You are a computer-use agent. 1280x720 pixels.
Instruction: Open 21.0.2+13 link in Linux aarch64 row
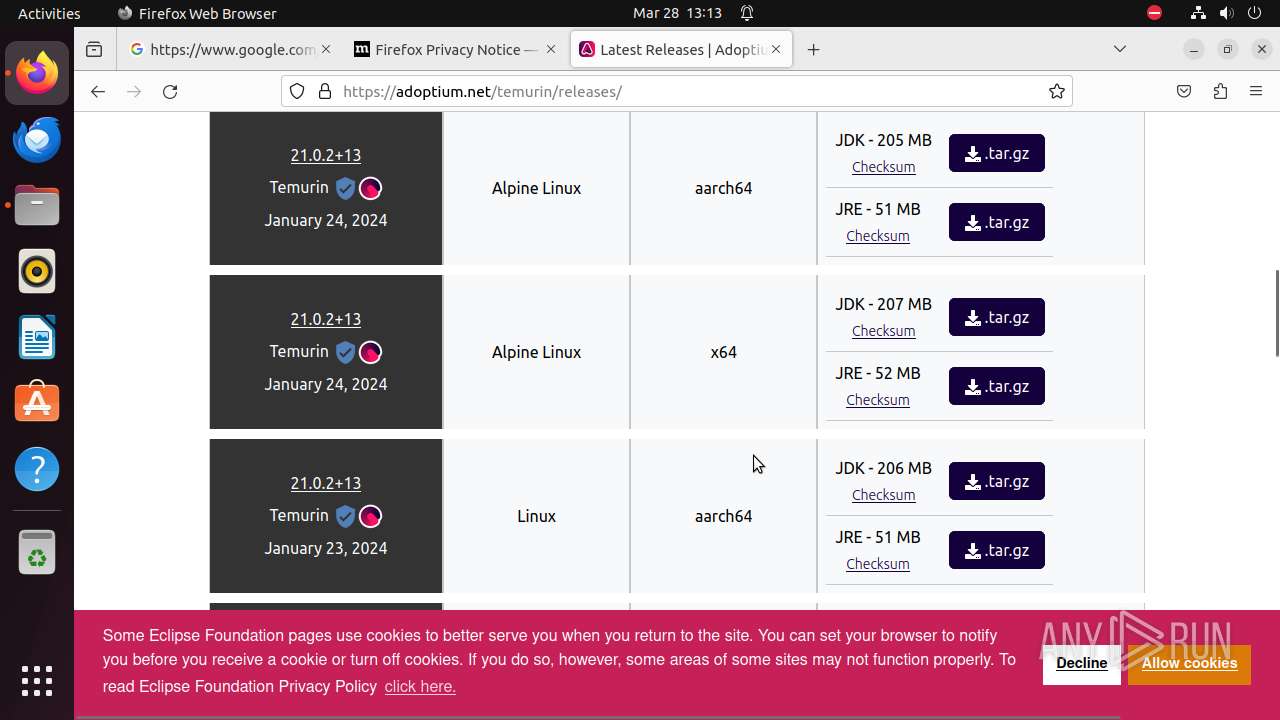pos(326,483)
